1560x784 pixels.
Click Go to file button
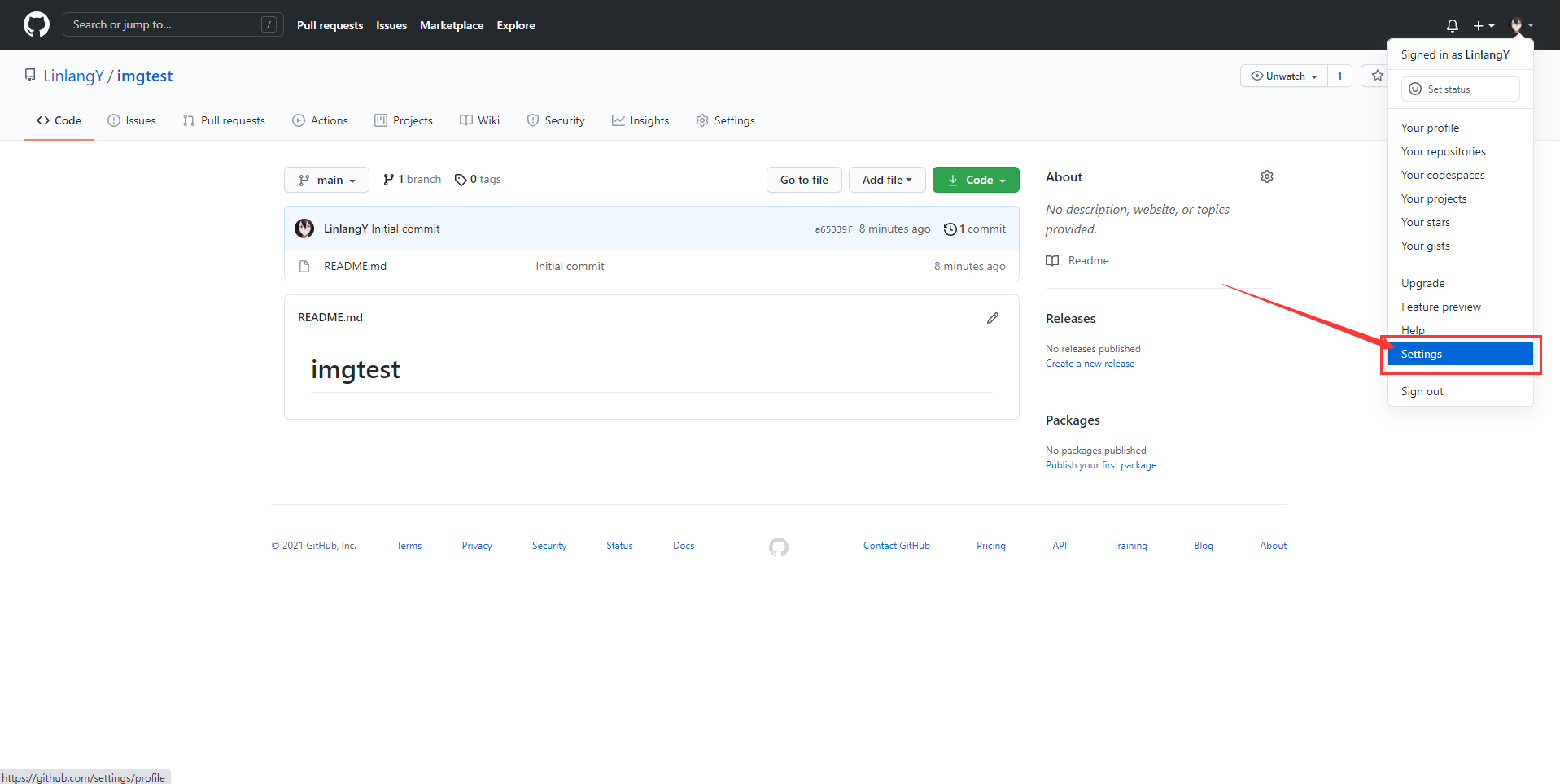click(x=804, y=180)
